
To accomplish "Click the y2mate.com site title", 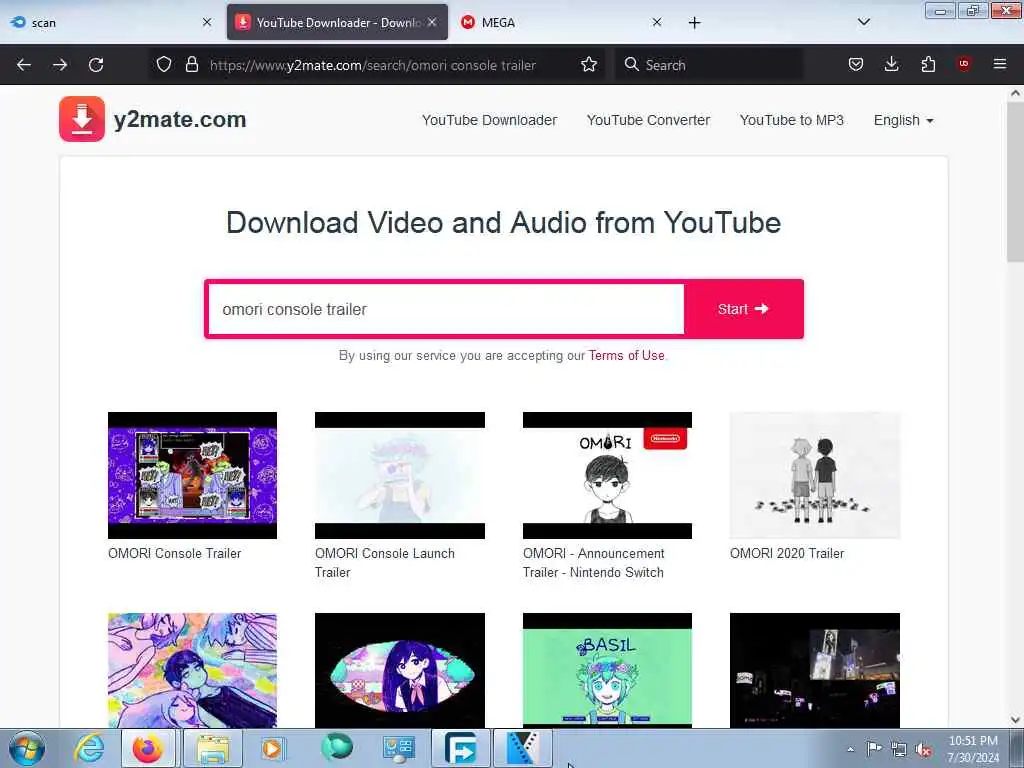I will pyautogui.click(x=180, y=120).
